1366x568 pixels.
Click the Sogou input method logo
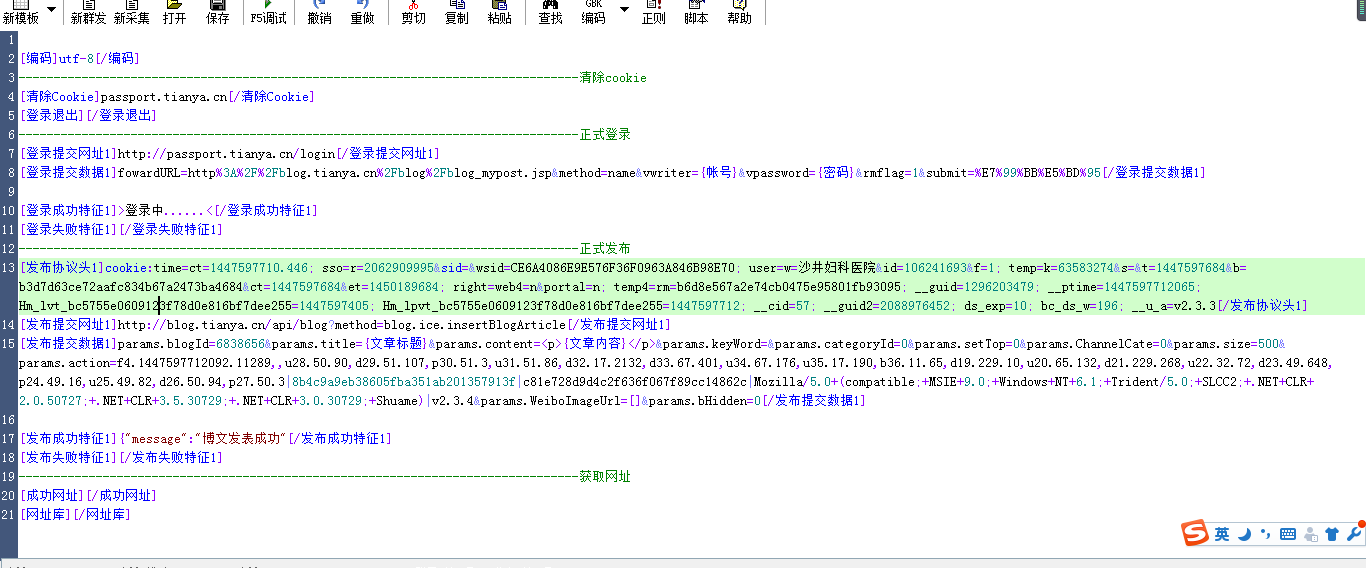pos(1194,534)
